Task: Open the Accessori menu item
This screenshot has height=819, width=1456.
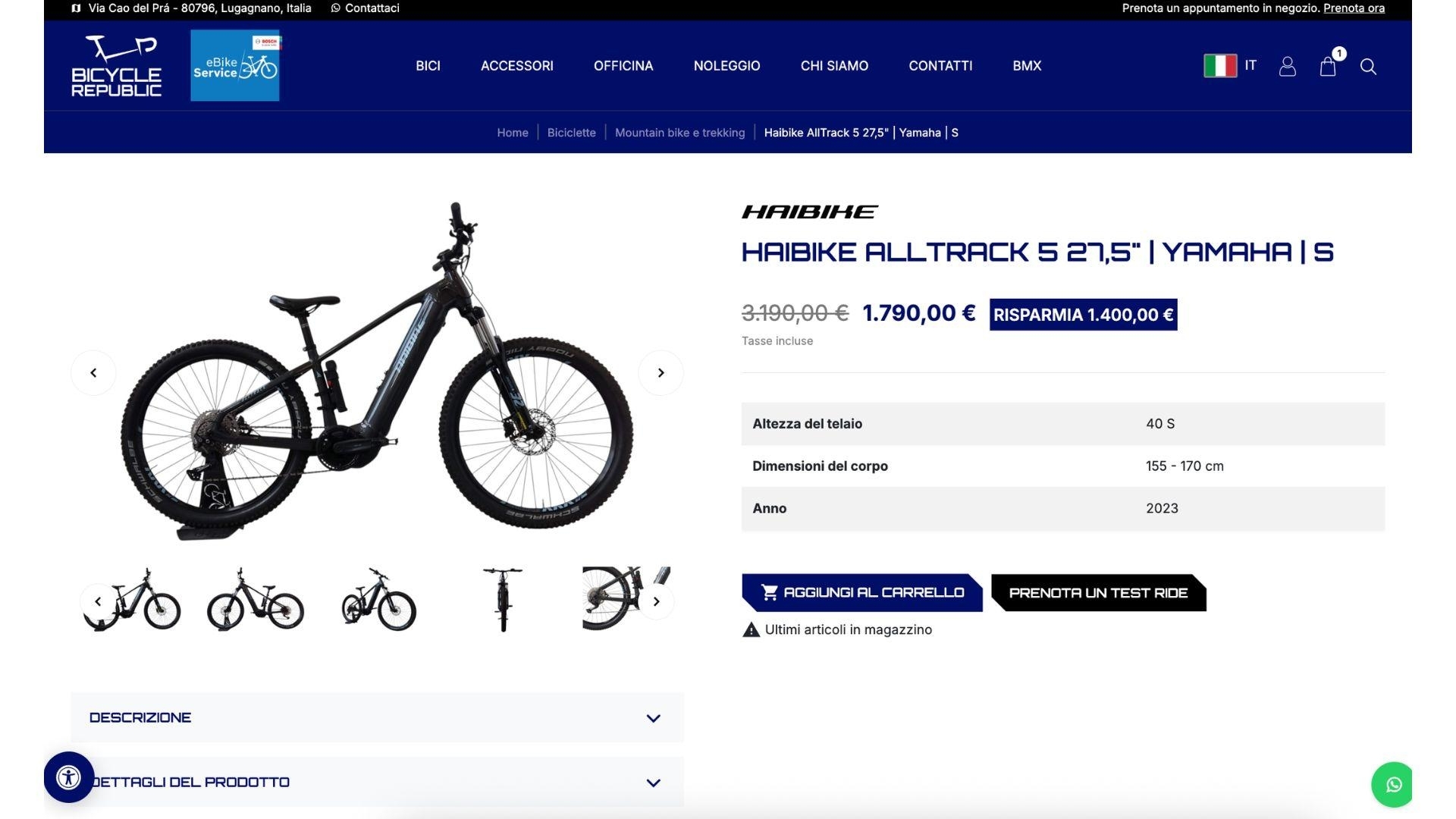Action: (x=517, y=66)
